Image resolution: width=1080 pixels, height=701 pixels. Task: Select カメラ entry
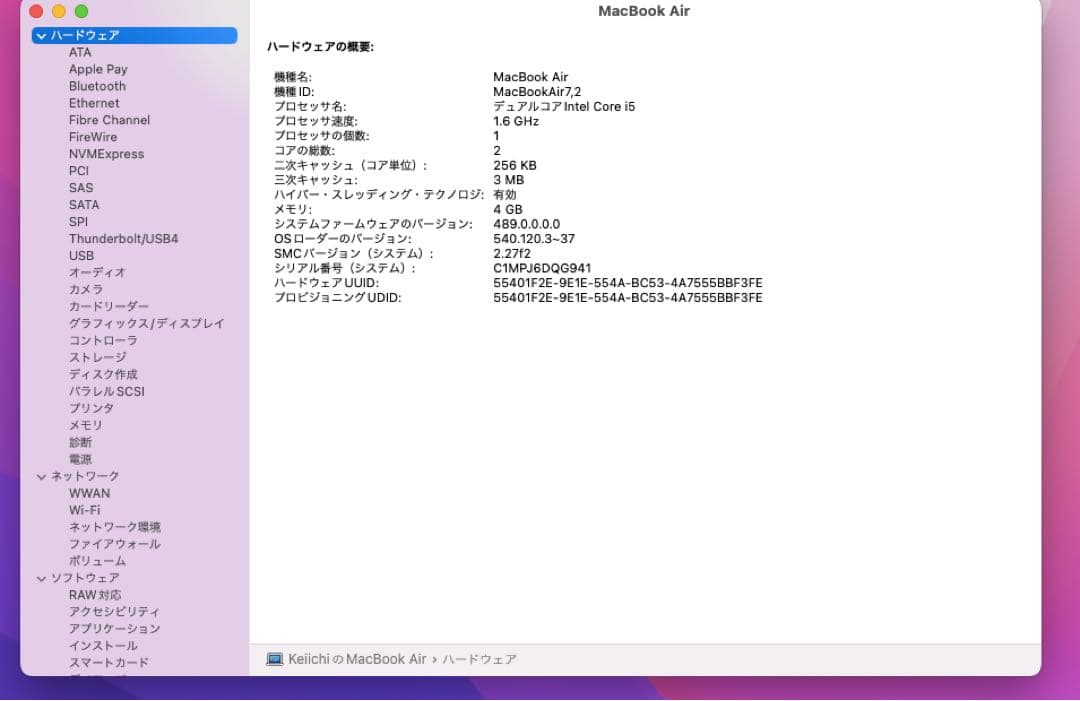click(x=86, y=289)
